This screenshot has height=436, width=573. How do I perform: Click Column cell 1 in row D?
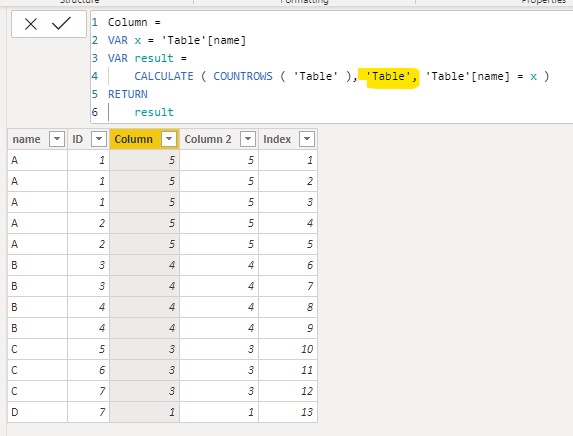[x=144, y=412]
